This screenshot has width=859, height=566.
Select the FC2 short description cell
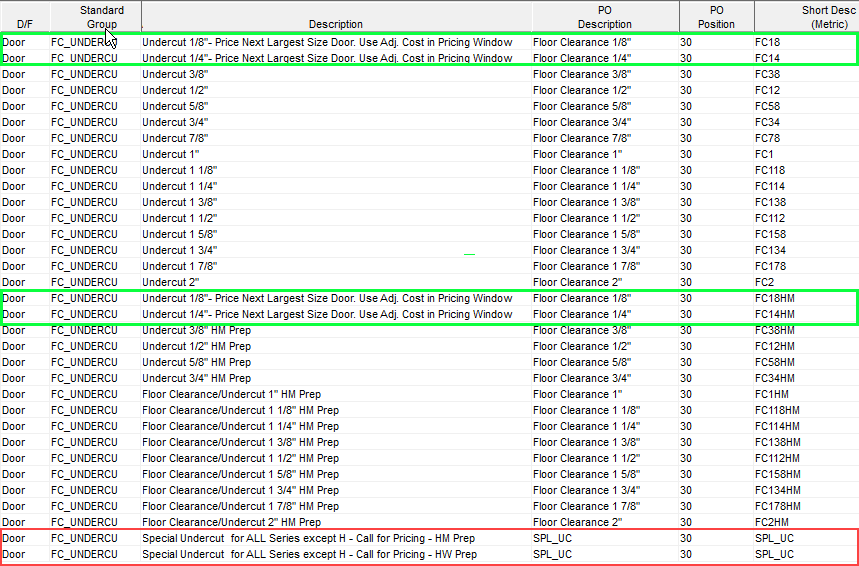tap(805, 282)
